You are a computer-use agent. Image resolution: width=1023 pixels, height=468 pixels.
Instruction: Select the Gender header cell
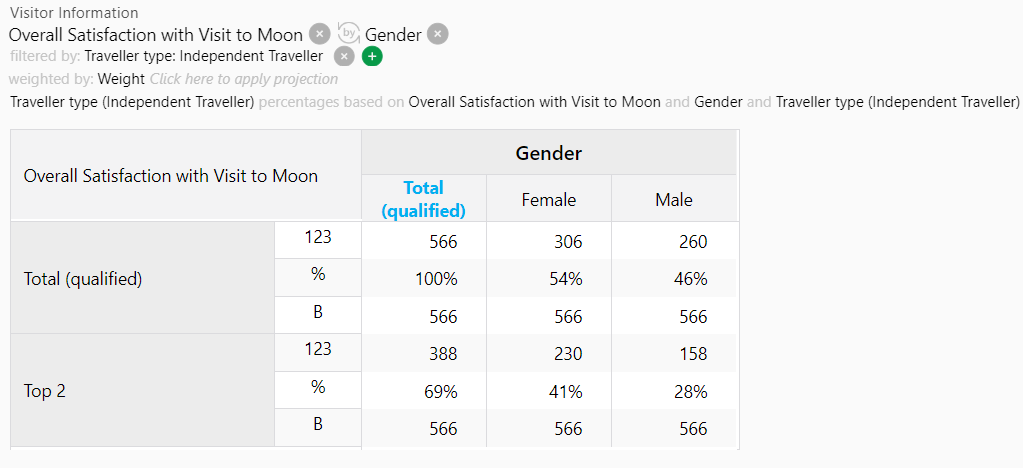[549, 153]
